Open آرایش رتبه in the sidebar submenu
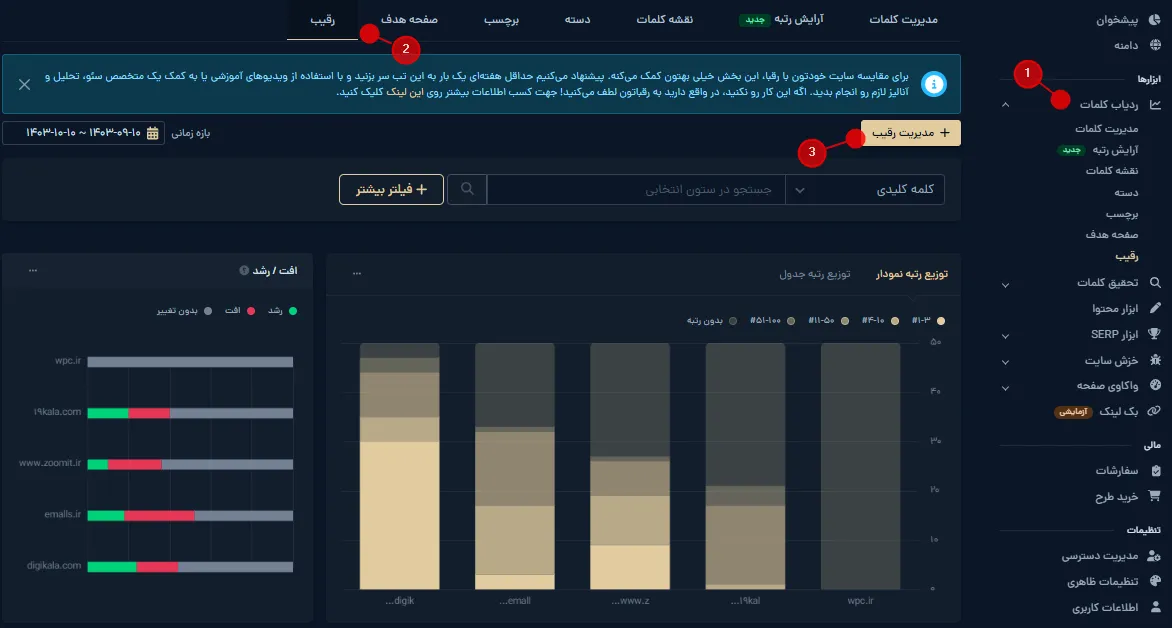This screenshot has width=1172, height=628. tap(1115, 150)
